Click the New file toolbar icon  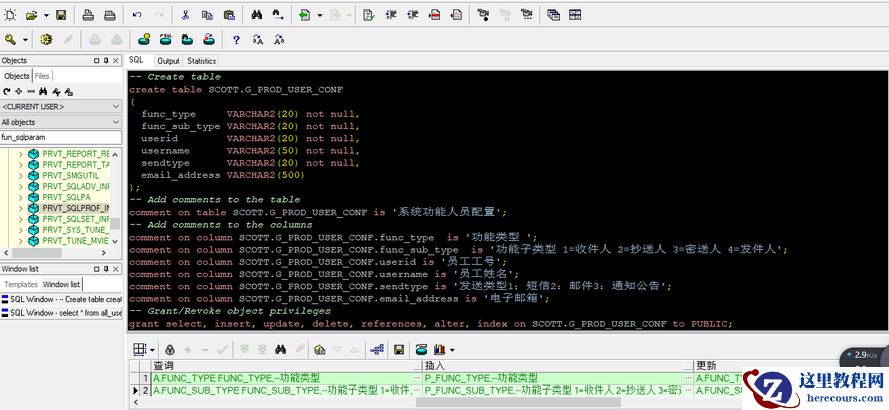10,15
